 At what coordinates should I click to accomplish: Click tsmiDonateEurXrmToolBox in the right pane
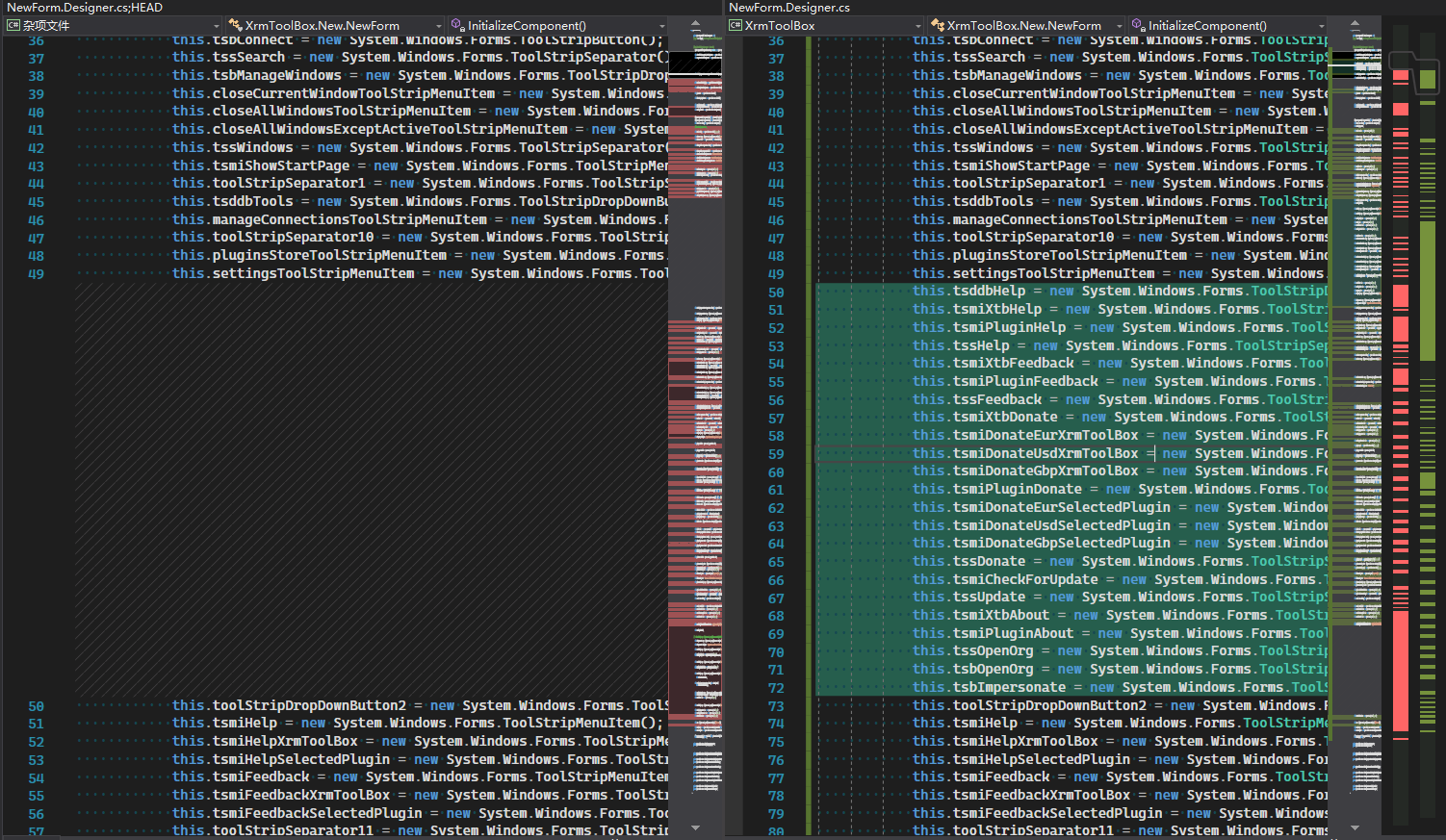coord(1046,436)
